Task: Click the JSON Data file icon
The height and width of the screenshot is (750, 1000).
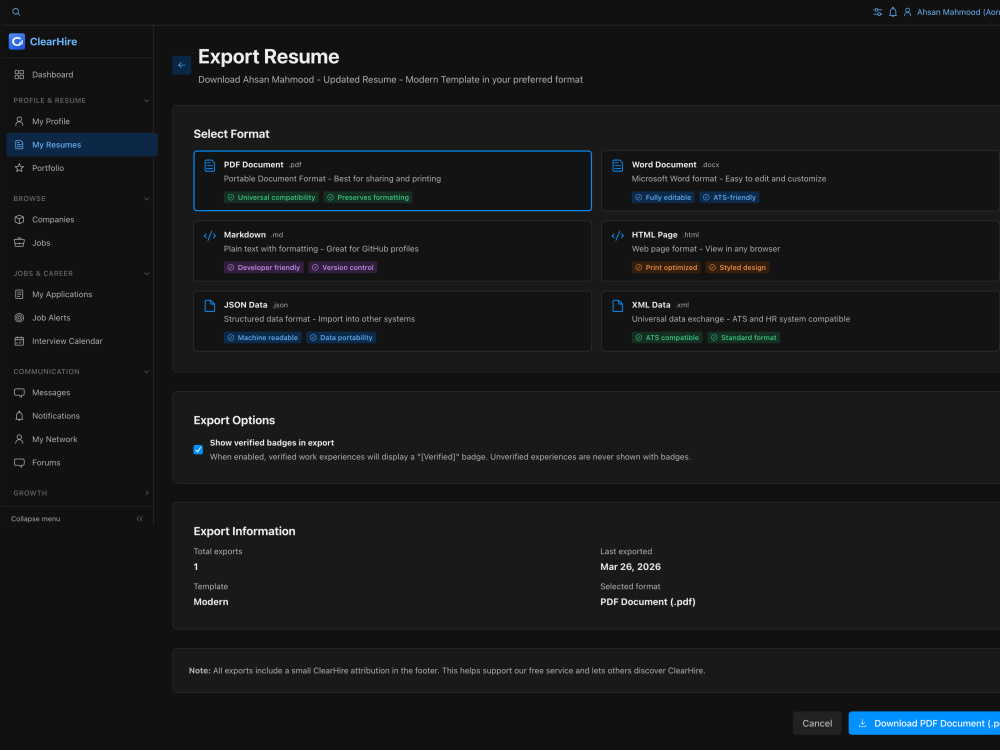Action: (x=209, y=306)
